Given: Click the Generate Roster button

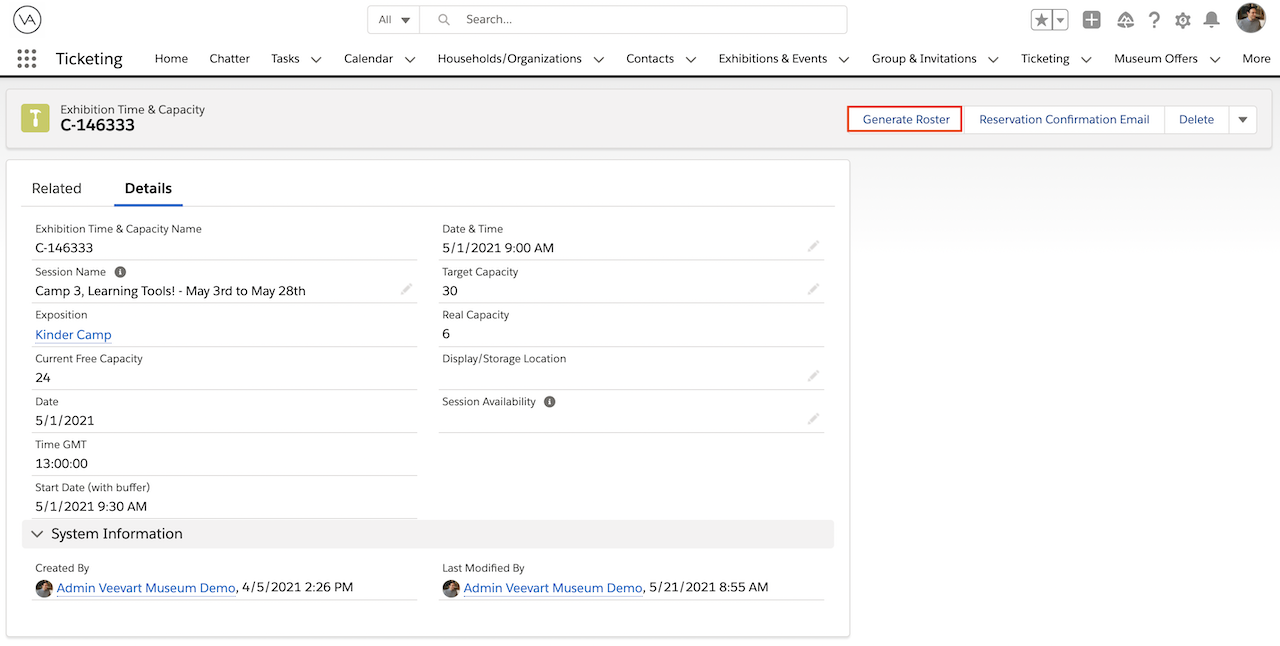Looking at the screenshot, I should tap(904, 118).
